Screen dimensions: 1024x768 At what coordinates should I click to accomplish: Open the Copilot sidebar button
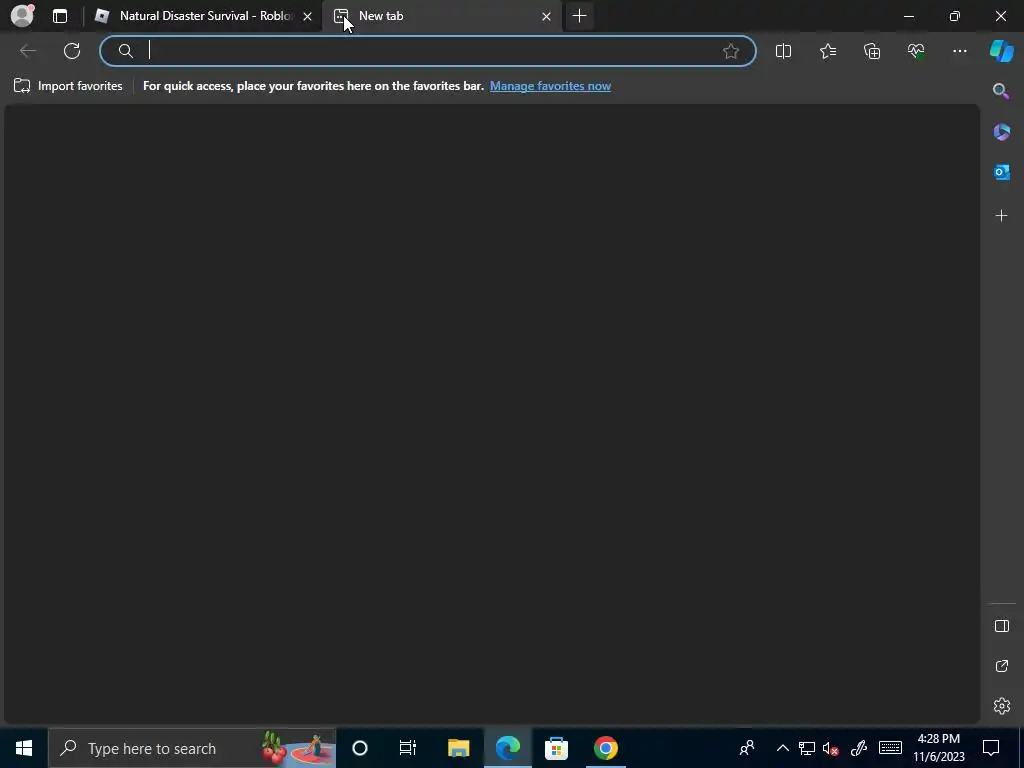[1001, 51]
